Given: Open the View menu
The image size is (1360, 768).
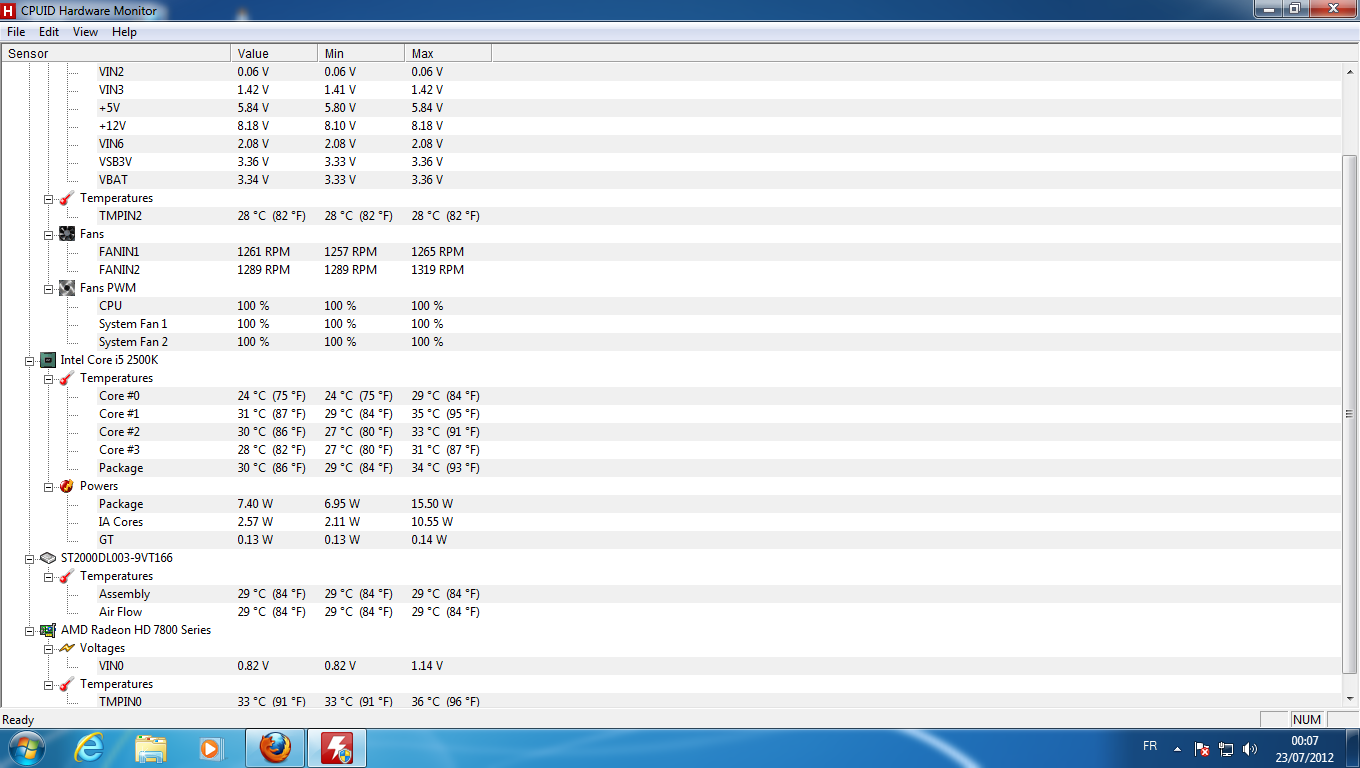Looking at the screenshot, I should click(x=85, y=32).
